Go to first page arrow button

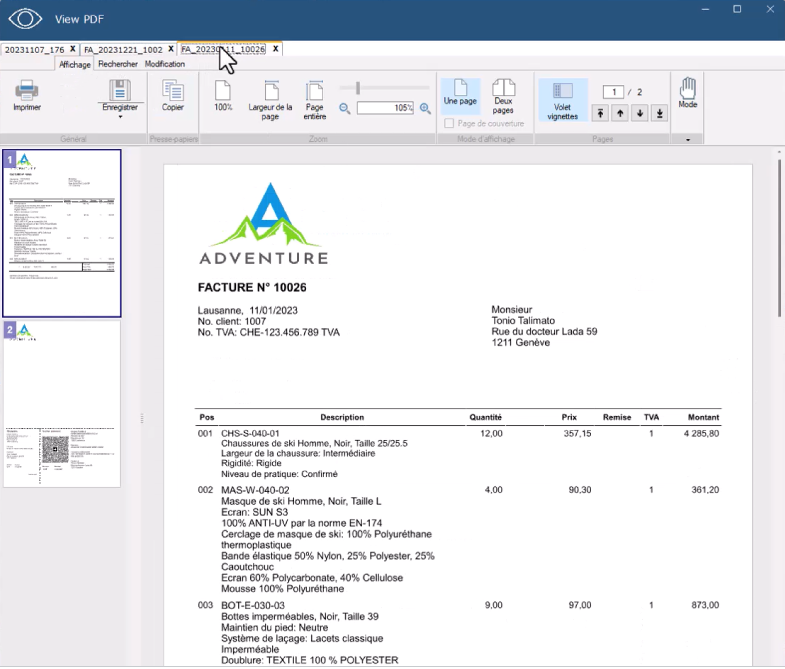(600, 113)
